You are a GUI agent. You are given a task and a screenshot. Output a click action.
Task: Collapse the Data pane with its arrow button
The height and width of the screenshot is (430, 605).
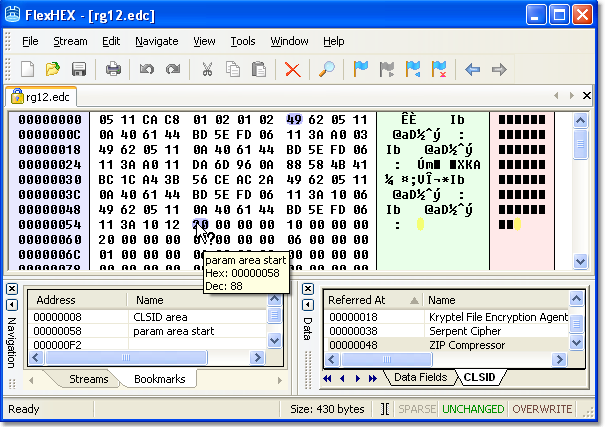coord(308,305)
